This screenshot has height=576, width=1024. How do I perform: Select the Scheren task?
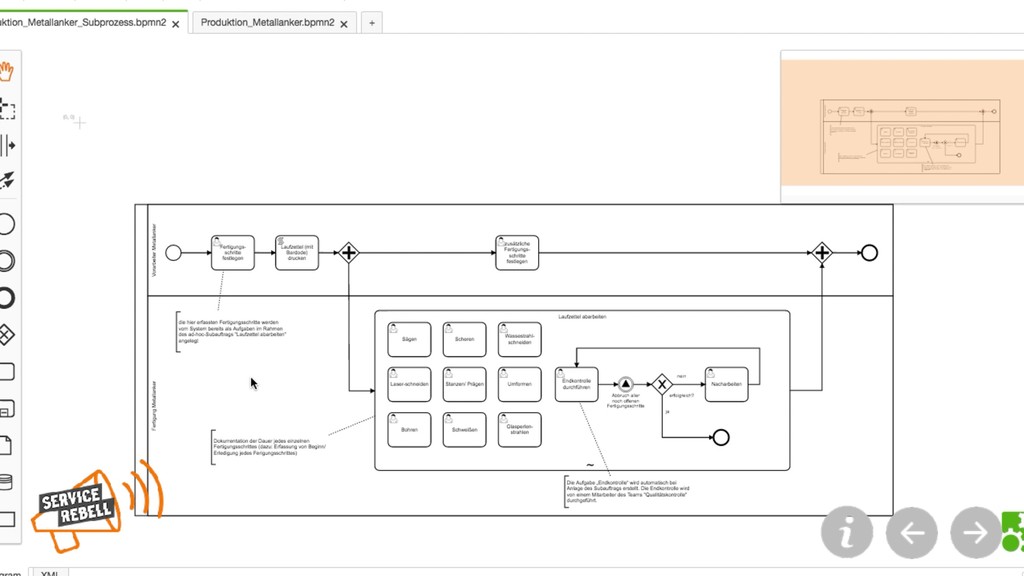[464, 339]
